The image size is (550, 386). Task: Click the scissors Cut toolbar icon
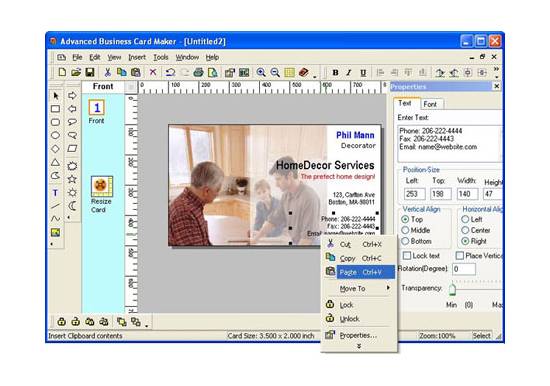tap(107, 72)
